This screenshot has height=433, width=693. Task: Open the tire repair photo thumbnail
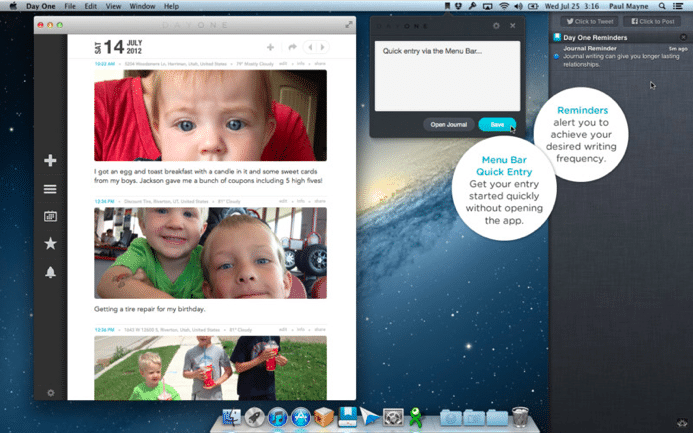pos(210,254)
